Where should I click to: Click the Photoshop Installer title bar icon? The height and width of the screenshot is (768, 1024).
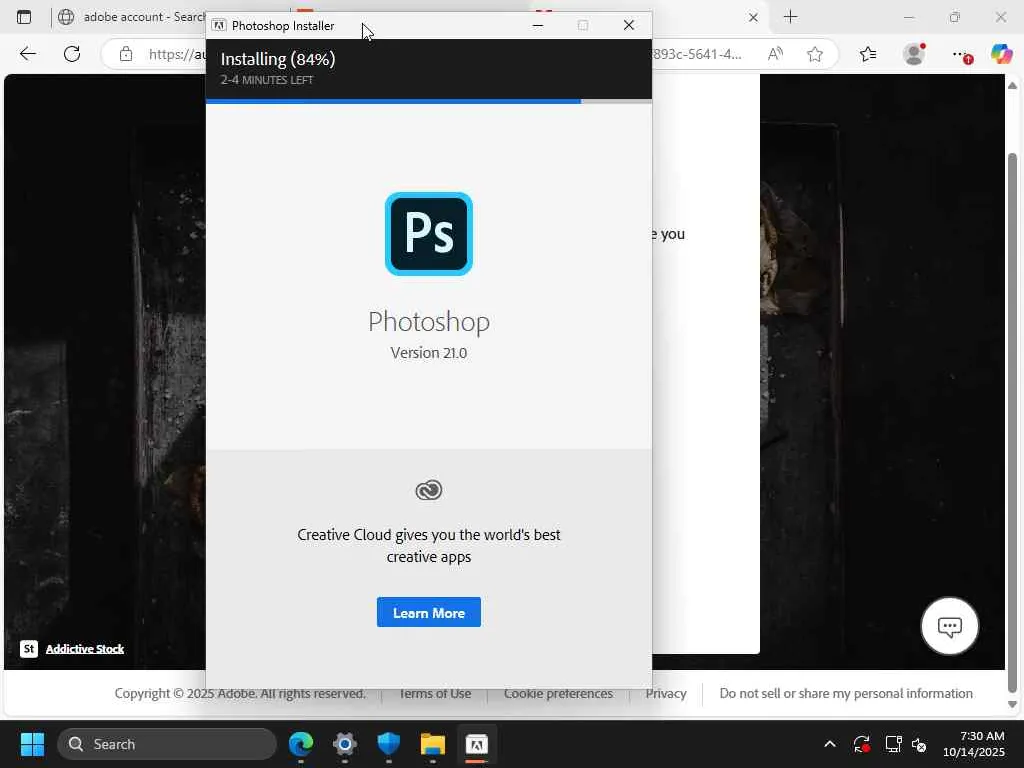click(219, 25)
